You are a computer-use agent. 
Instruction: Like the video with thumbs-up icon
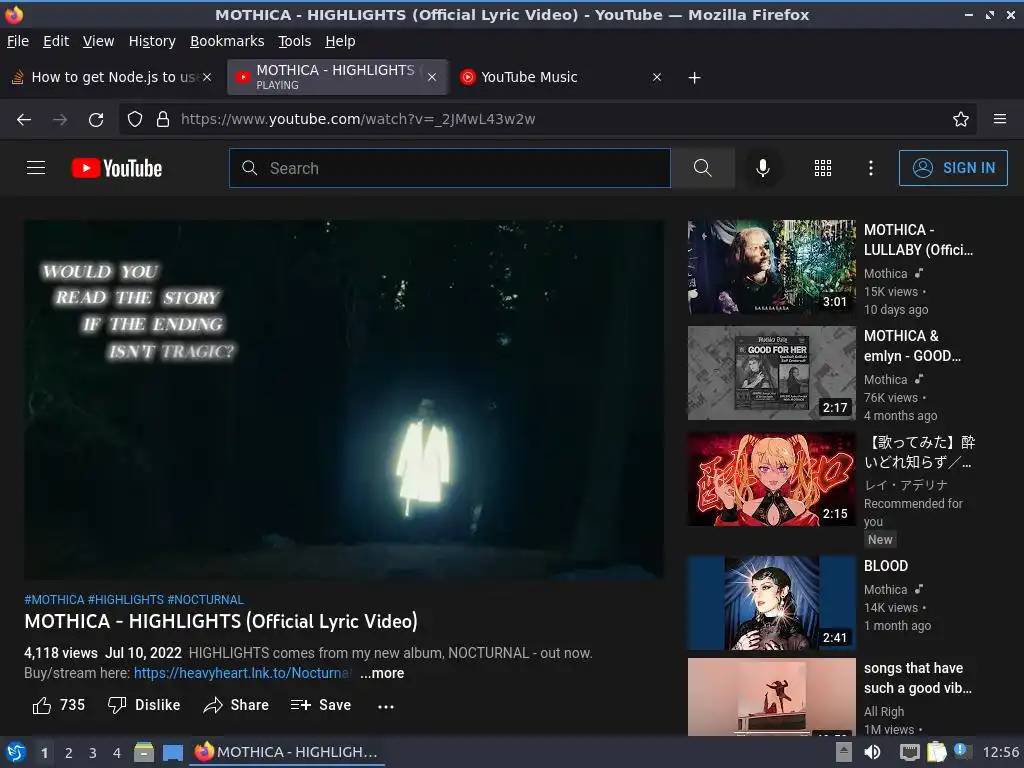[42, 705]
